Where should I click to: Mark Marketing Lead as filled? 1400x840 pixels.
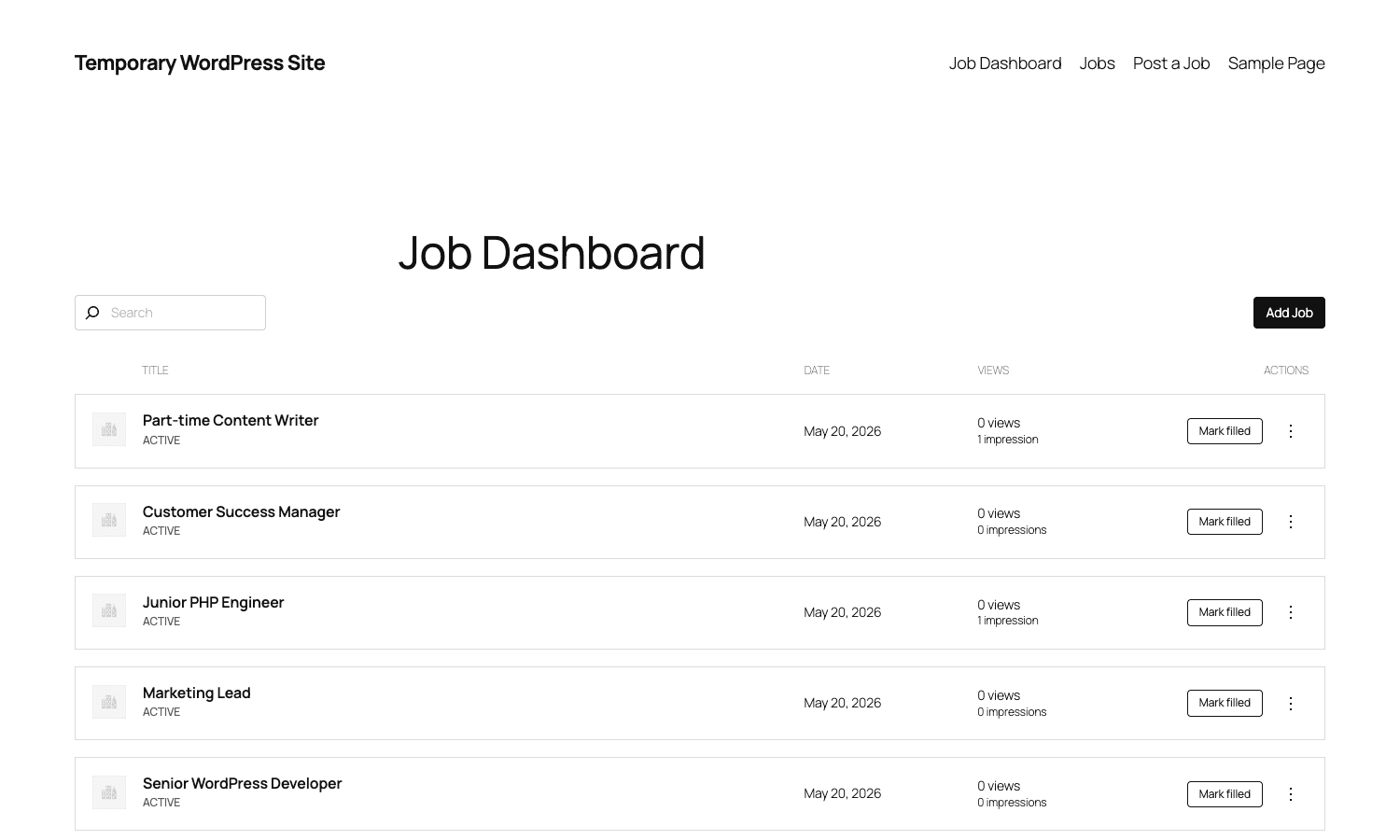click(x=1225, y=703)
